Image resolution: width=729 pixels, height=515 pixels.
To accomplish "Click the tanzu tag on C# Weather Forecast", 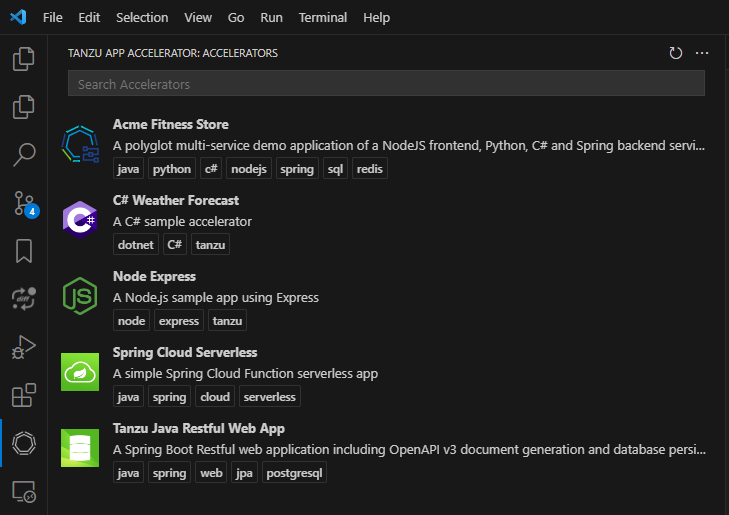I will [210, 244].
